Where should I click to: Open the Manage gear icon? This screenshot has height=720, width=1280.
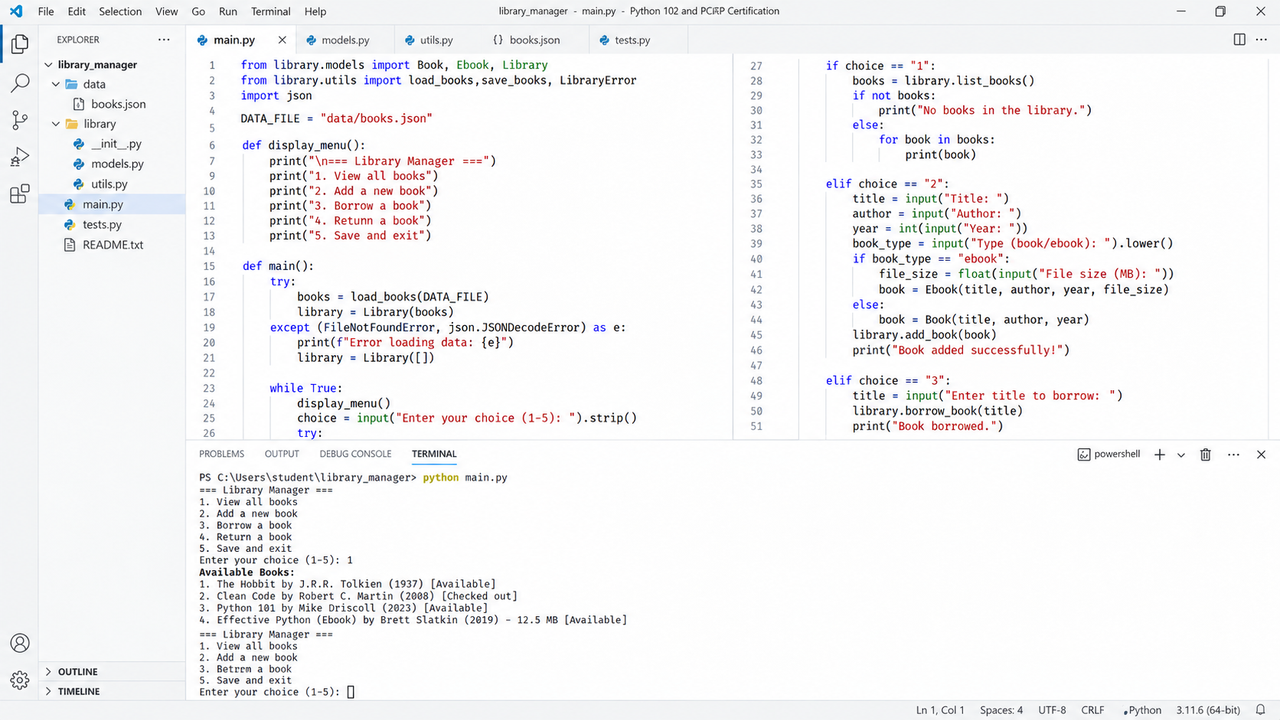click(x=19, y=681)
